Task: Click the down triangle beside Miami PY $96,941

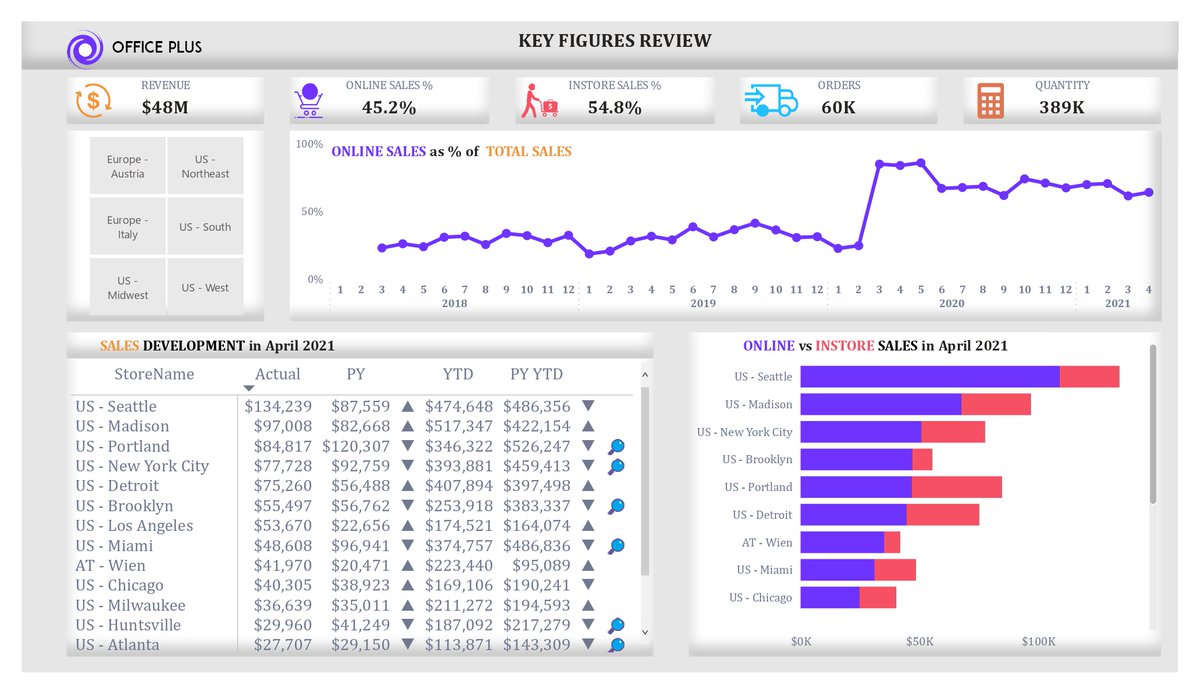Action: 407,545
